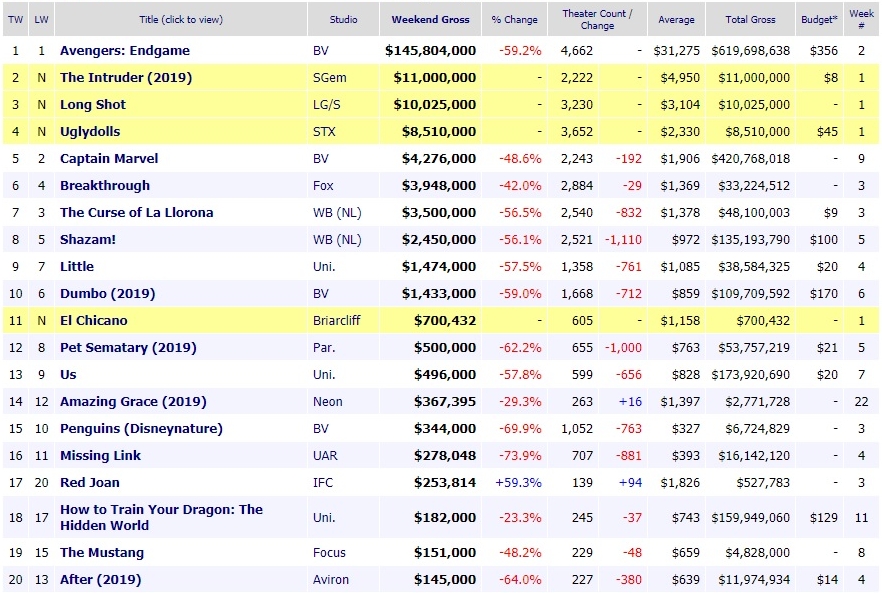Screen dimensions: 882x593
Task: Open Avengers: Endgame movie page
Action: coord(125,51)
